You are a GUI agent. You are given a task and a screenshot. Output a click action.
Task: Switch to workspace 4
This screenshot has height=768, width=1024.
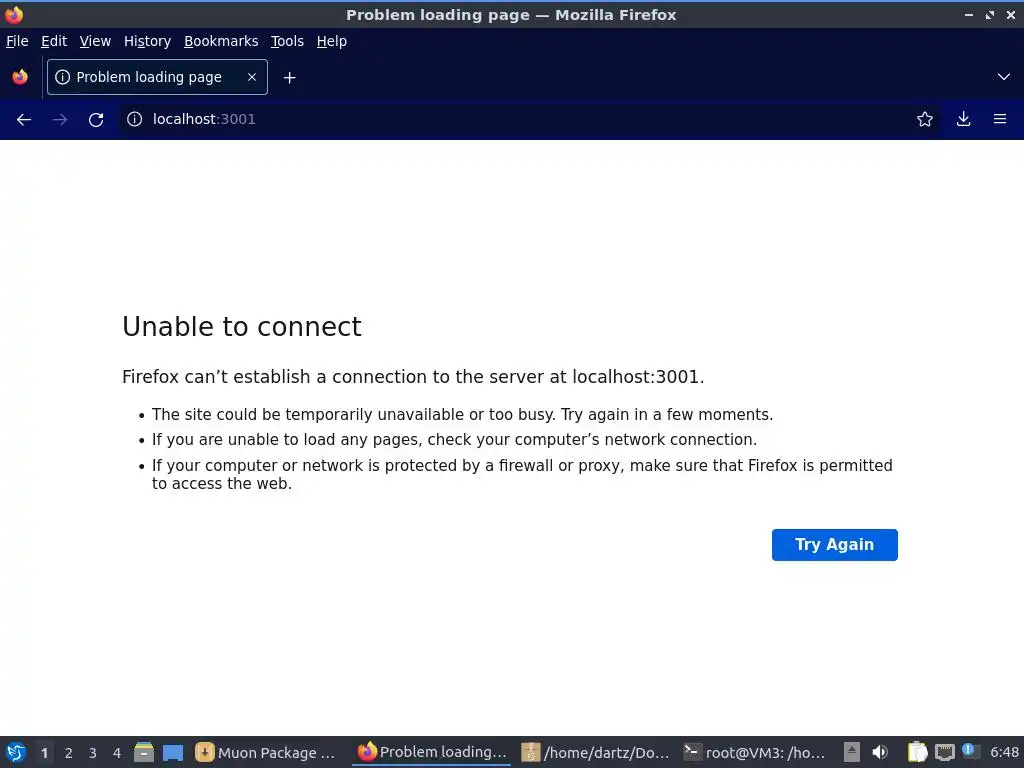(x=117, y=753)
